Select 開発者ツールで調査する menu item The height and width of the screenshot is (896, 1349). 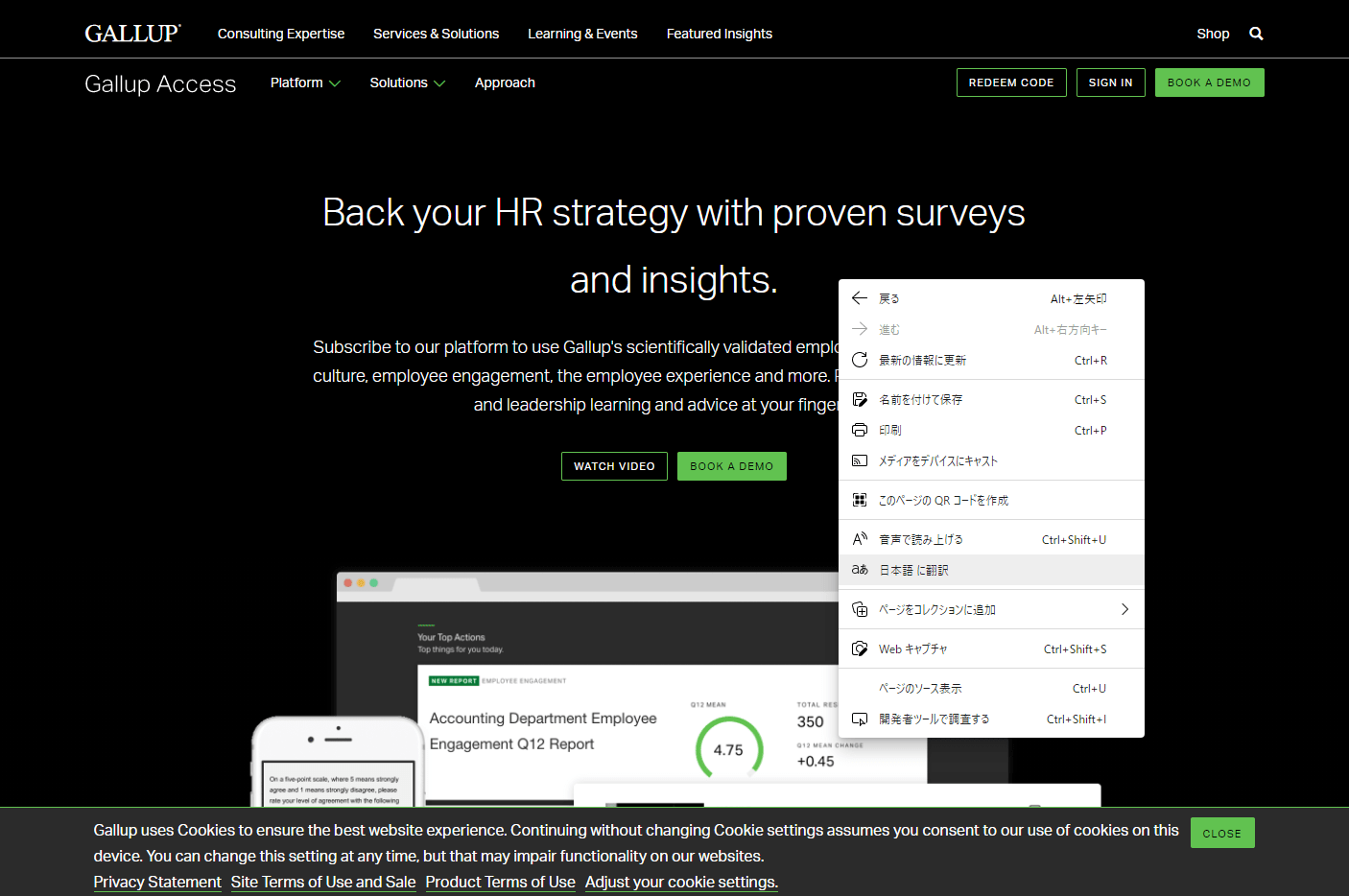991,719
